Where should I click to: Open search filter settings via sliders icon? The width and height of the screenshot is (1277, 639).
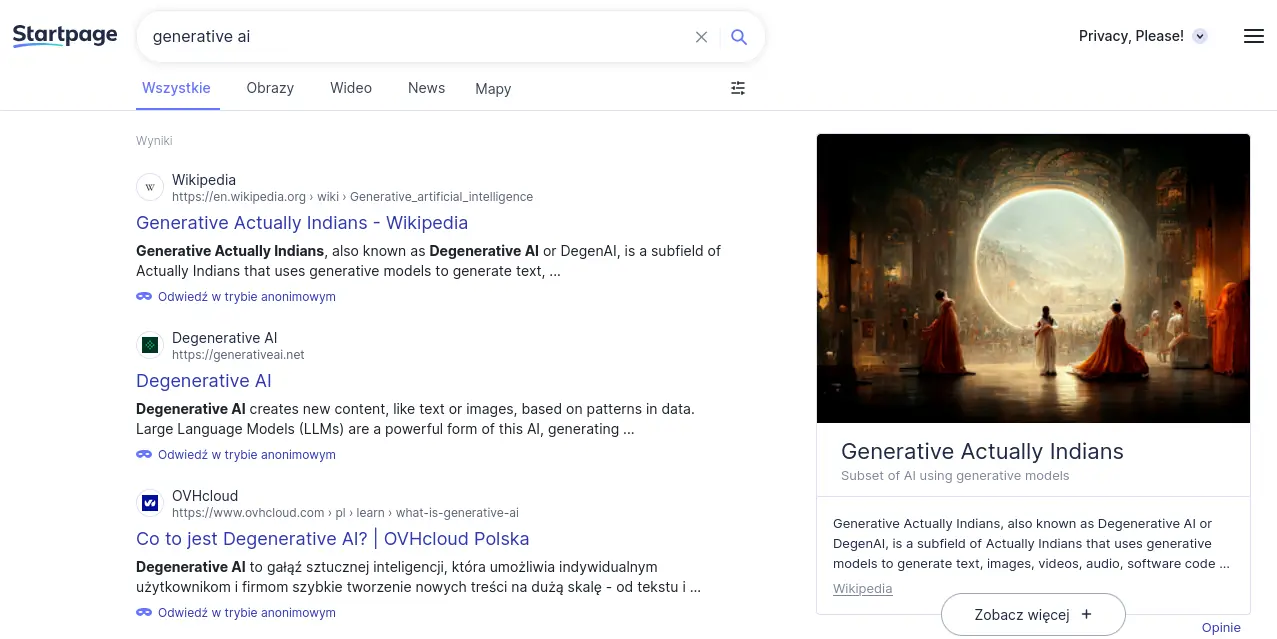(x=738, y=88)
